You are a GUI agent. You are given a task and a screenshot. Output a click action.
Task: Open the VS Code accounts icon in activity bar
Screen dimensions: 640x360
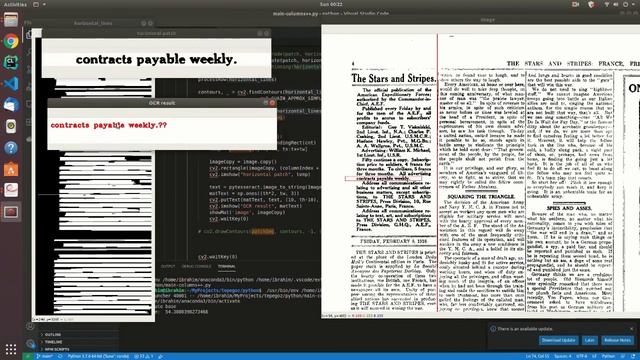tap(30, 326)
